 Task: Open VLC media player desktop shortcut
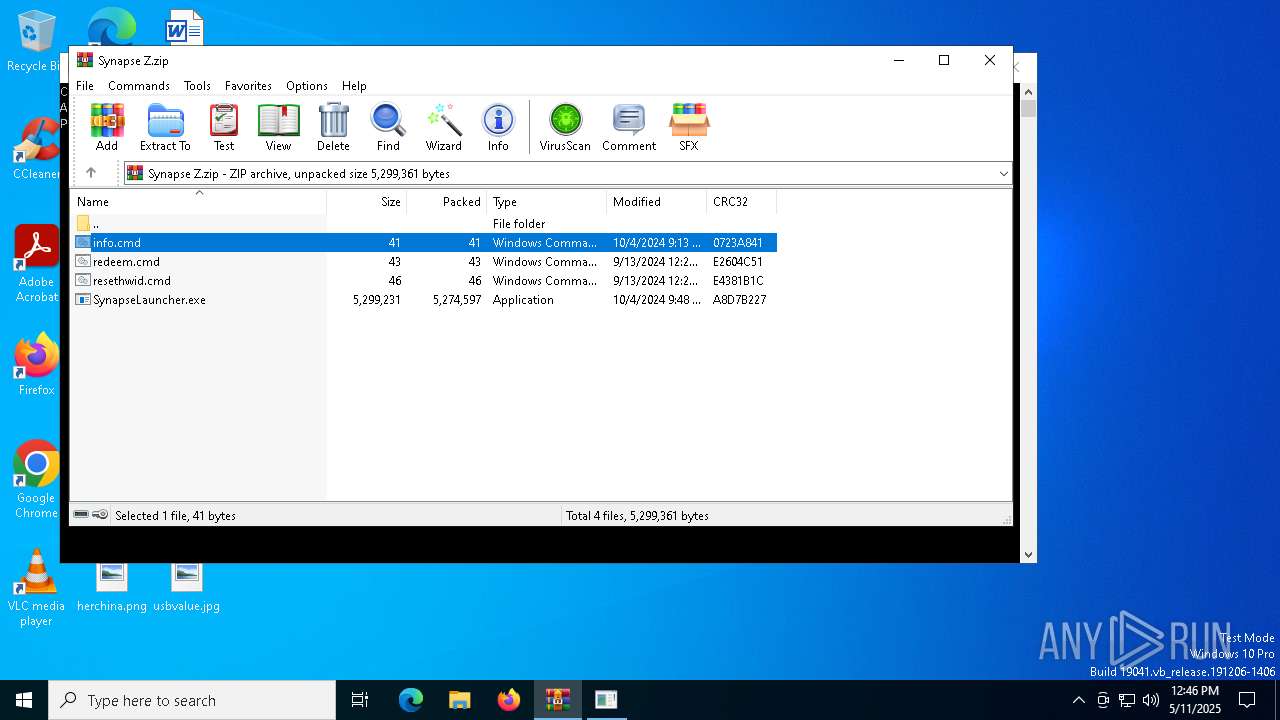tap(36, 589)
